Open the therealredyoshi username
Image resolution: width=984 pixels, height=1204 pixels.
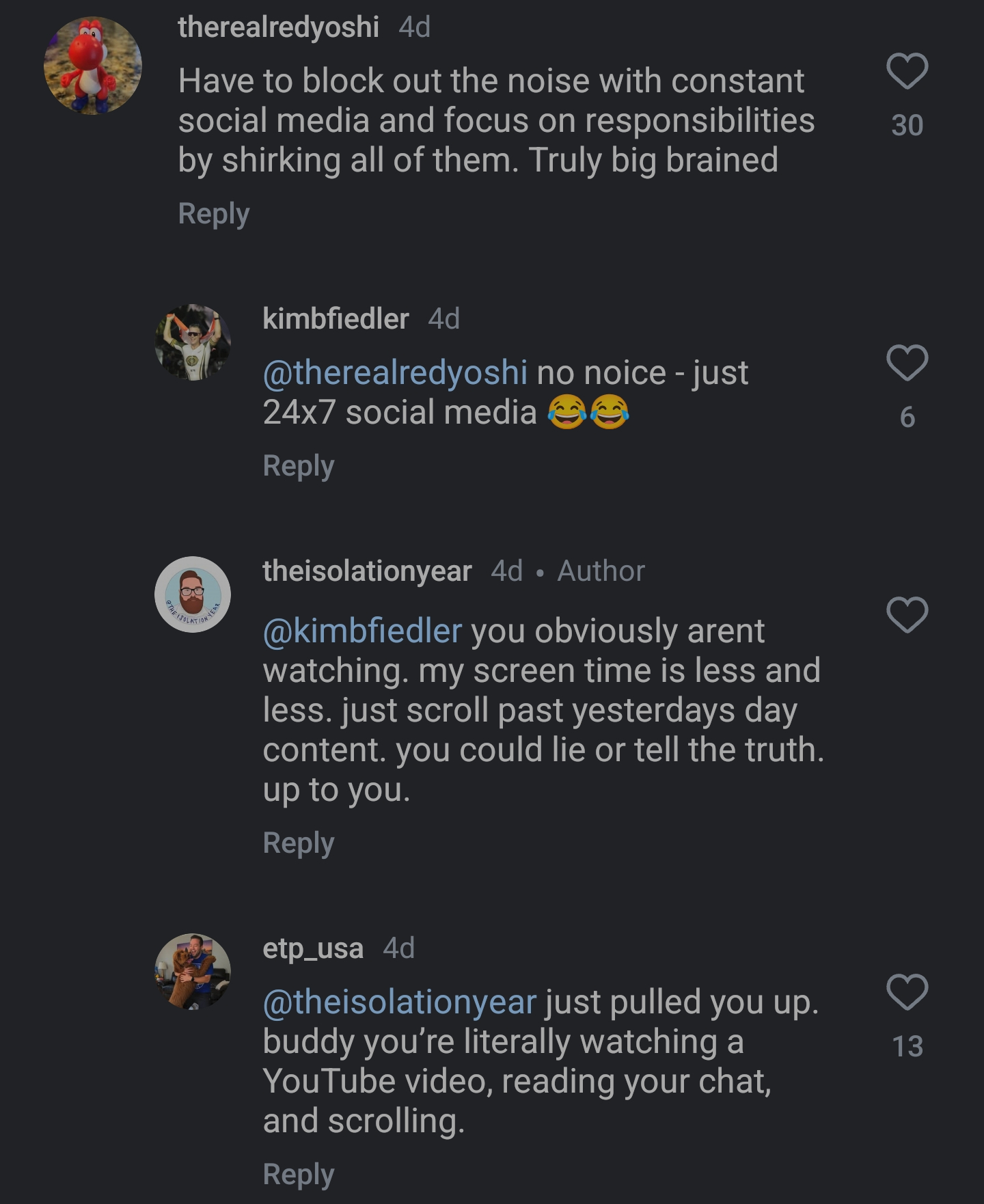coord(278,27)
